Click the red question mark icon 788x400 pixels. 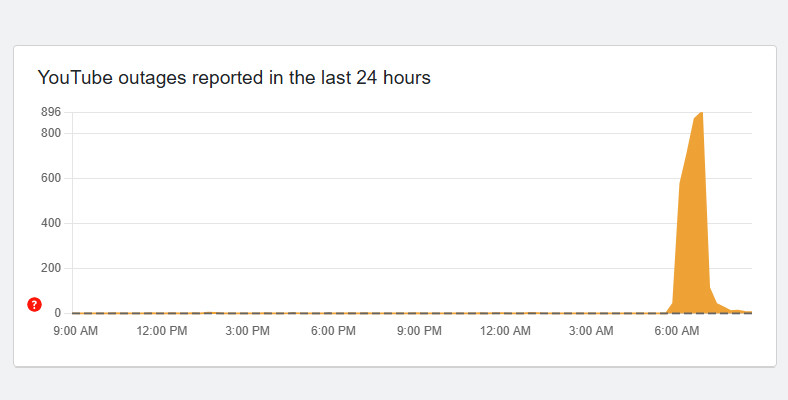coord(34,304)
